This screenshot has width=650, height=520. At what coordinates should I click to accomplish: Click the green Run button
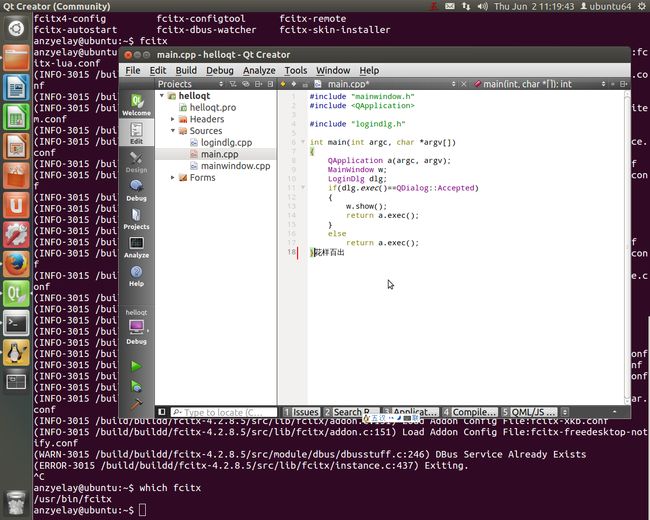tap(136, 366)
